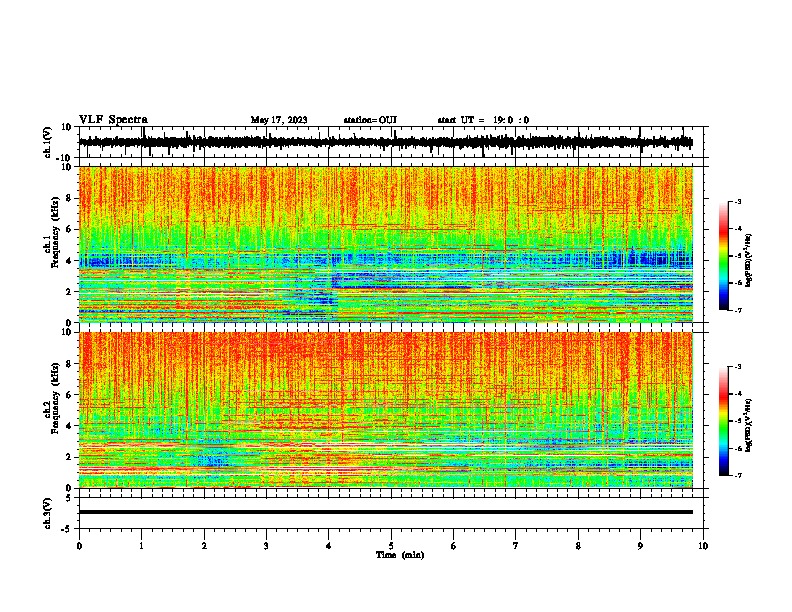Click the ch.3(V) flat trace line
The image size is (792, 612).
click(386, 512)
